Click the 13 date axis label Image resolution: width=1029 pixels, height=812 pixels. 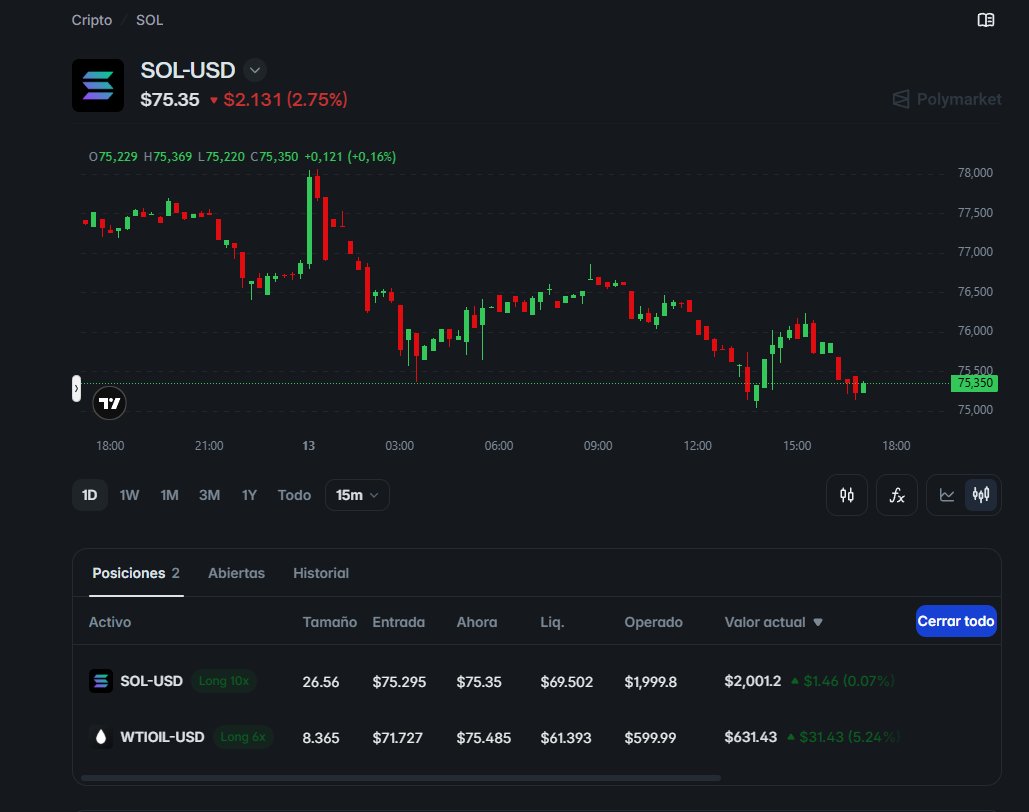(308, 446)
